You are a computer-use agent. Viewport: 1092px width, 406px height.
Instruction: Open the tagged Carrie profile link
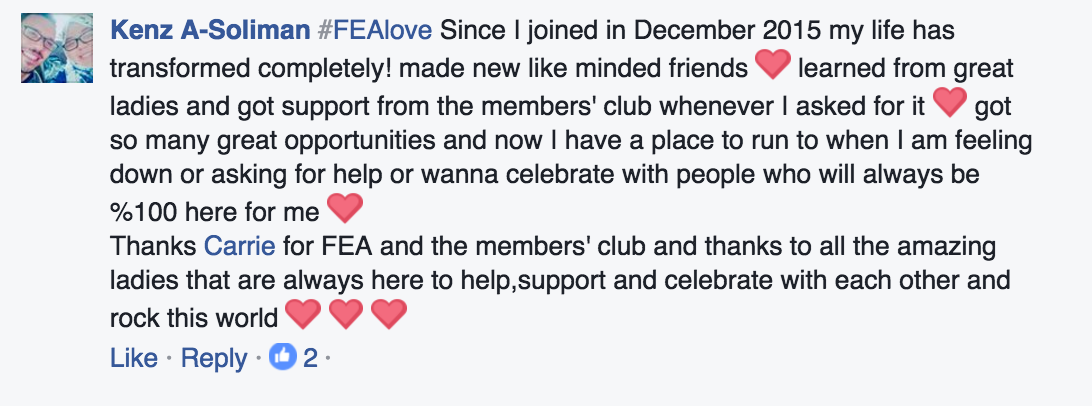(240, 245)
